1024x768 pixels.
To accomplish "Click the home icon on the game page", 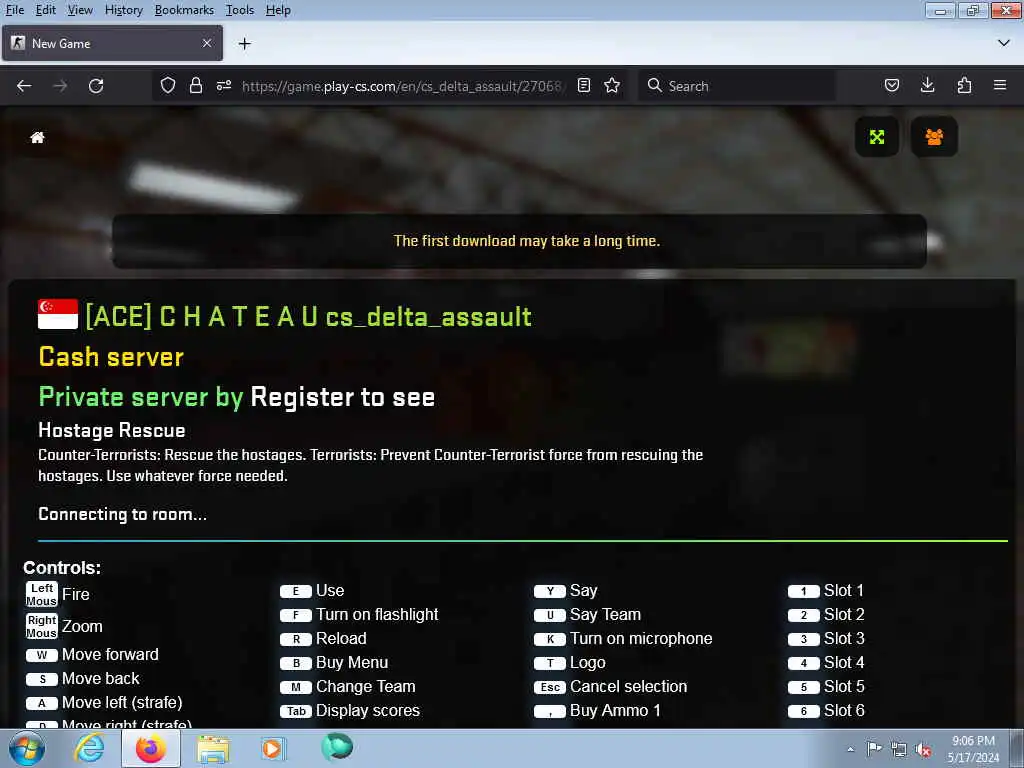I will tap(38, 137).
